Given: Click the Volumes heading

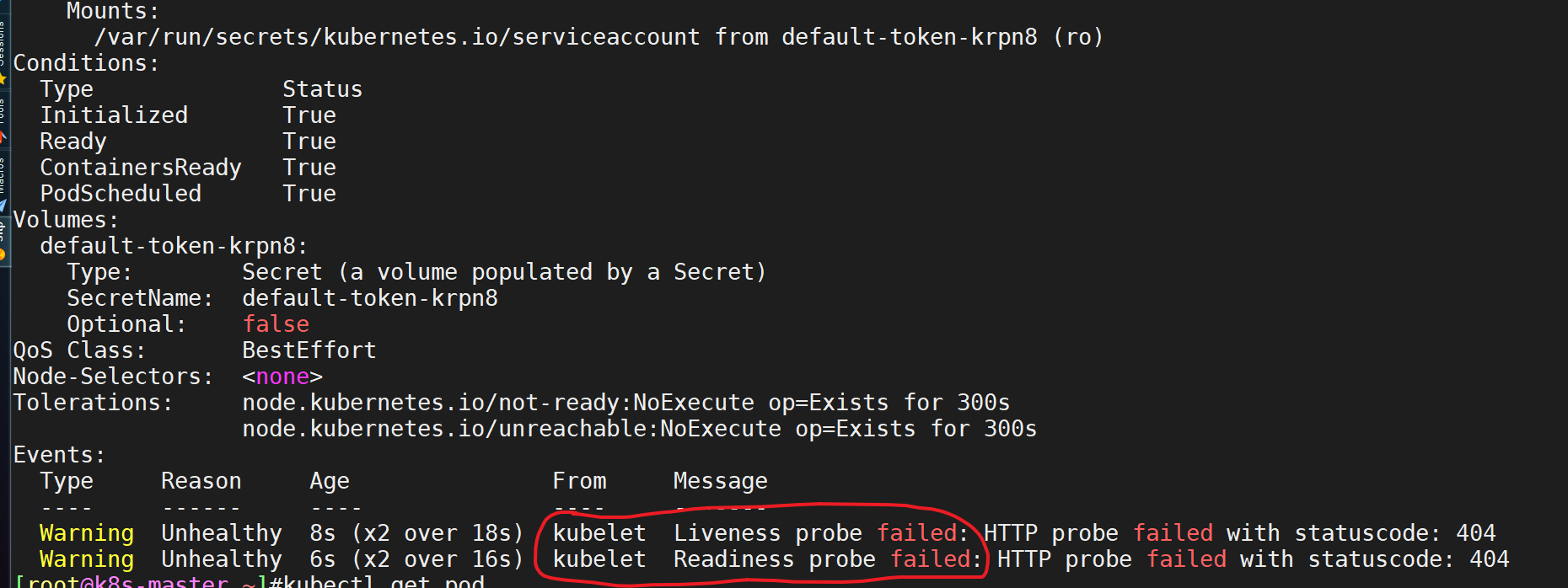Looking at the screenshot, I should coord(66,220).
